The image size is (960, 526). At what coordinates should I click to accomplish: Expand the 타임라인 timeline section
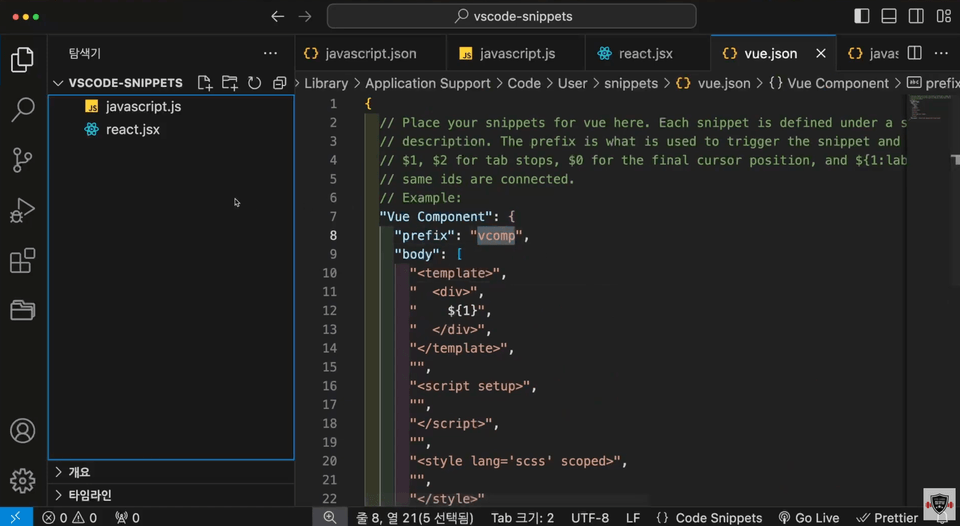[x=171, y=495]
